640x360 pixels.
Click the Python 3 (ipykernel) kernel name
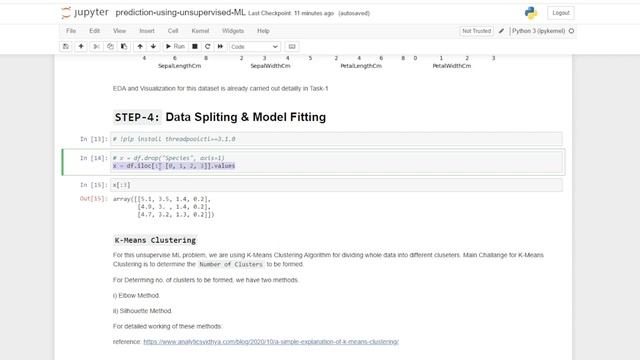[538, 31]
